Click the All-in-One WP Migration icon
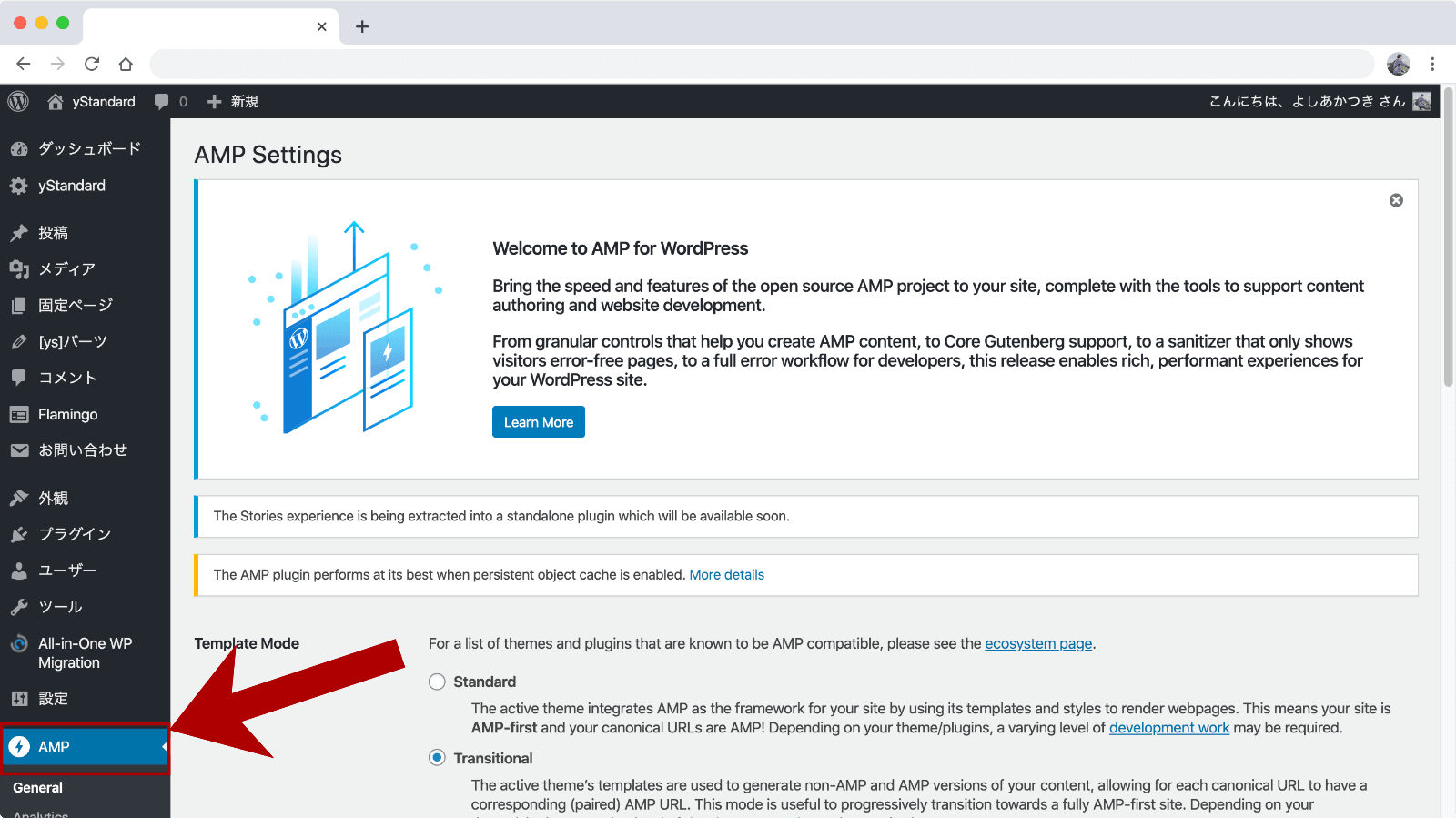 pos(19,643)
